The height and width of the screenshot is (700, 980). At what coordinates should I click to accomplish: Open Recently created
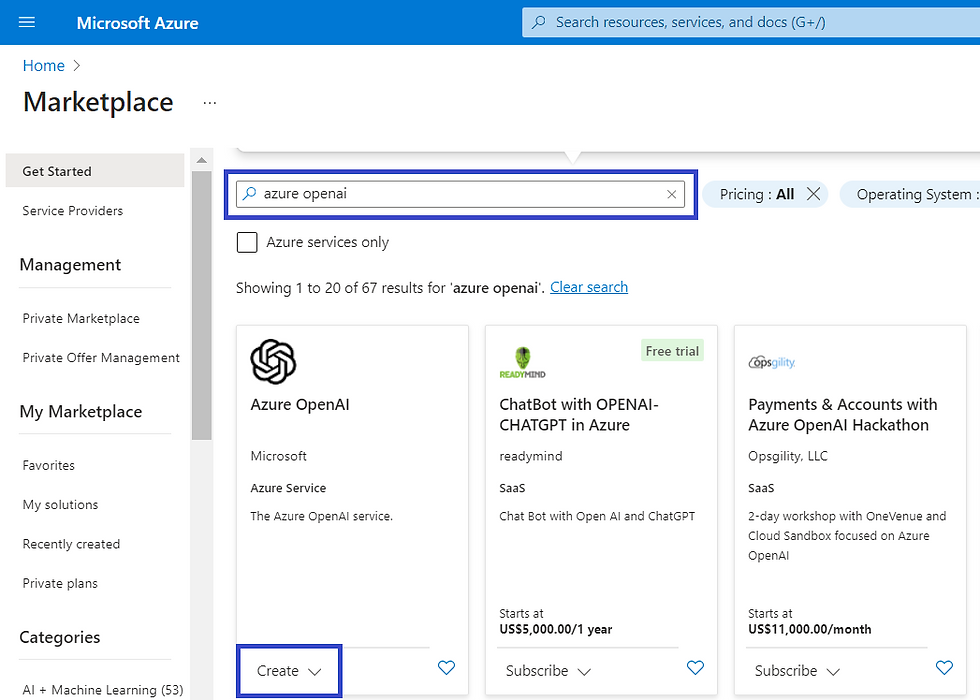pyautogui.click(x=71, y=544)
